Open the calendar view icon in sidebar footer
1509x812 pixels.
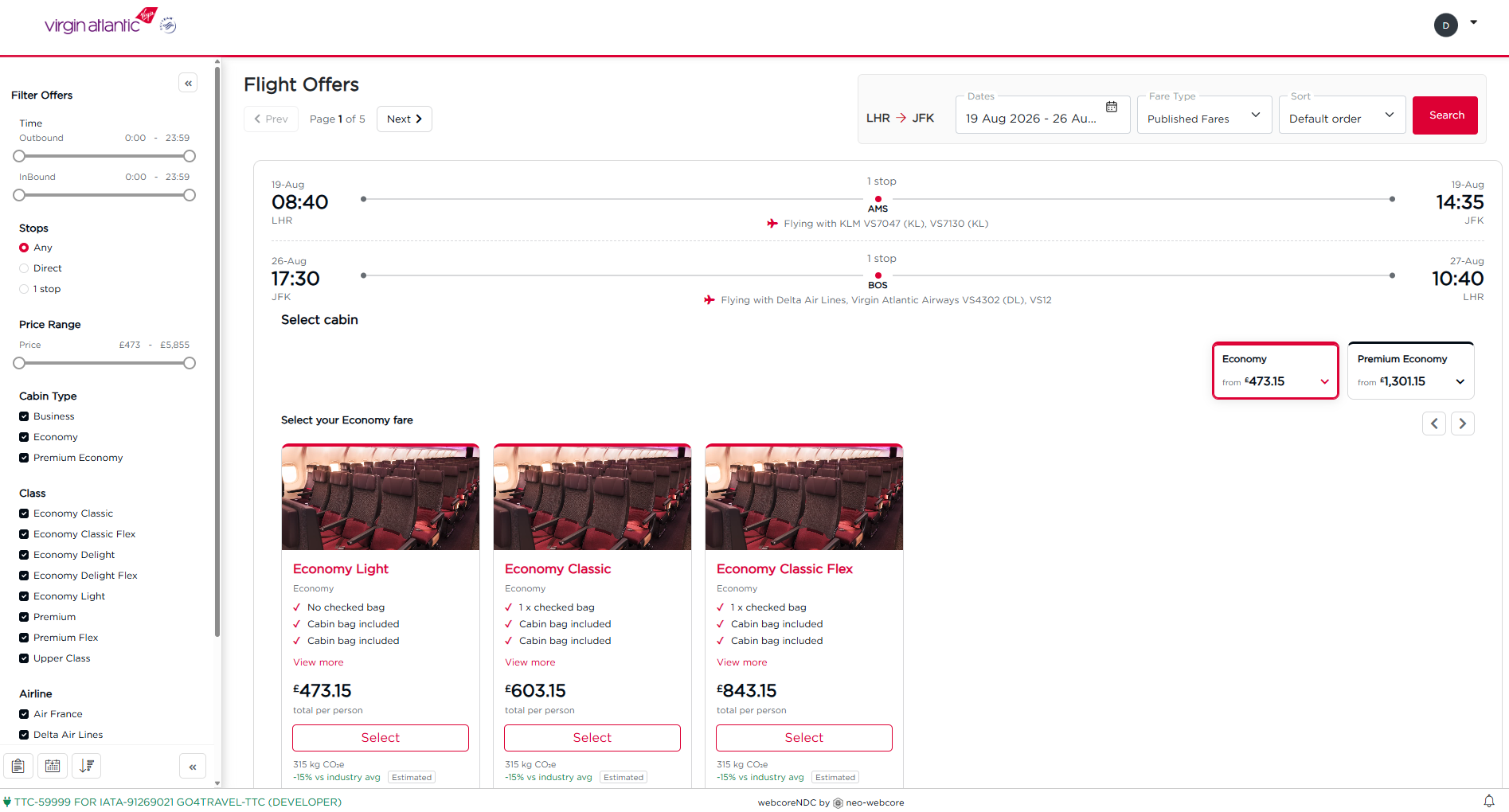click(x=53, y=766)
